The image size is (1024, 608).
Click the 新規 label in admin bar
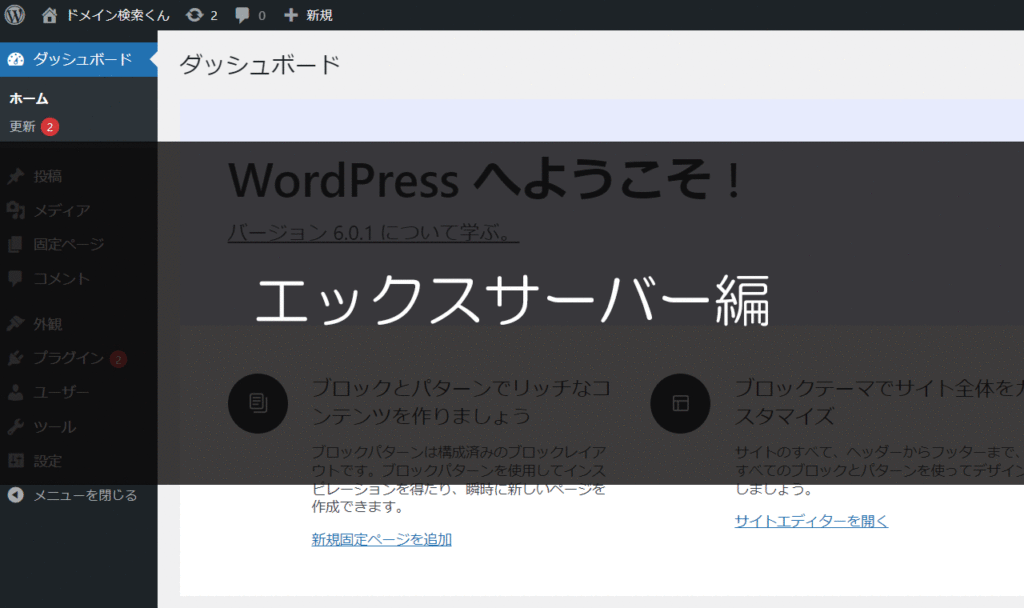pos(319,15)
